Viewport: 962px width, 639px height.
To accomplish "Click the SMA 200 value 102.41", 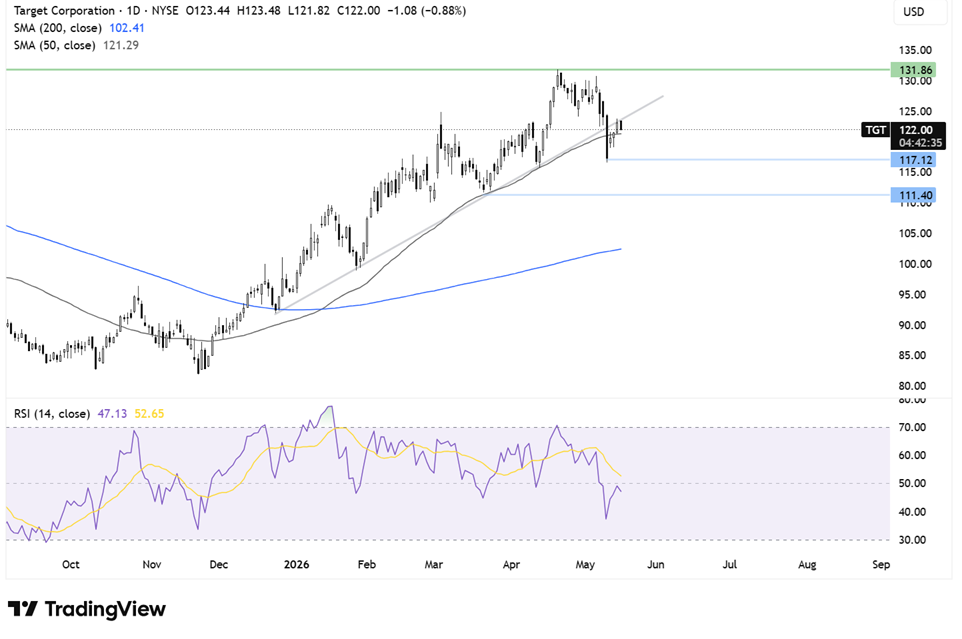I will [x=126, y=28].
